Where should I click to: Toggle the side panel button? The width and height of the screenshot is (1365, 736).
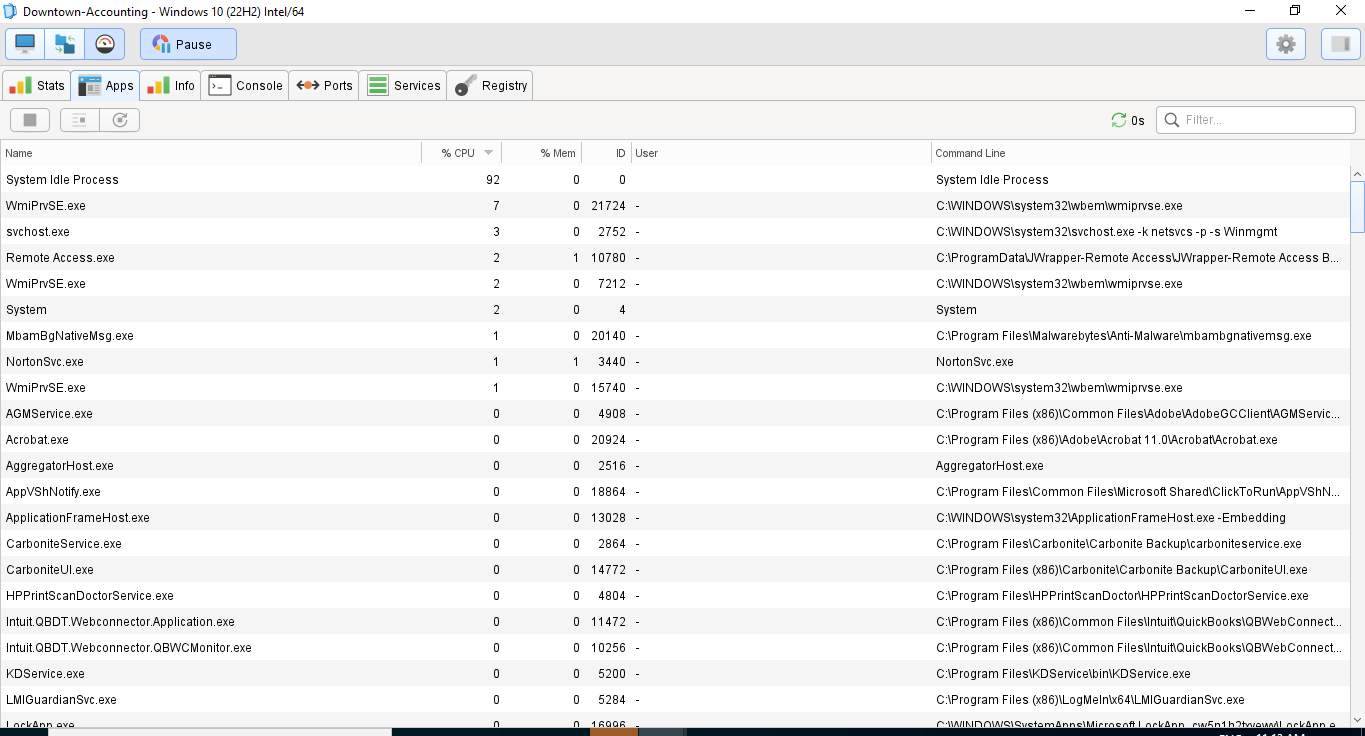tap(1340, 44)
